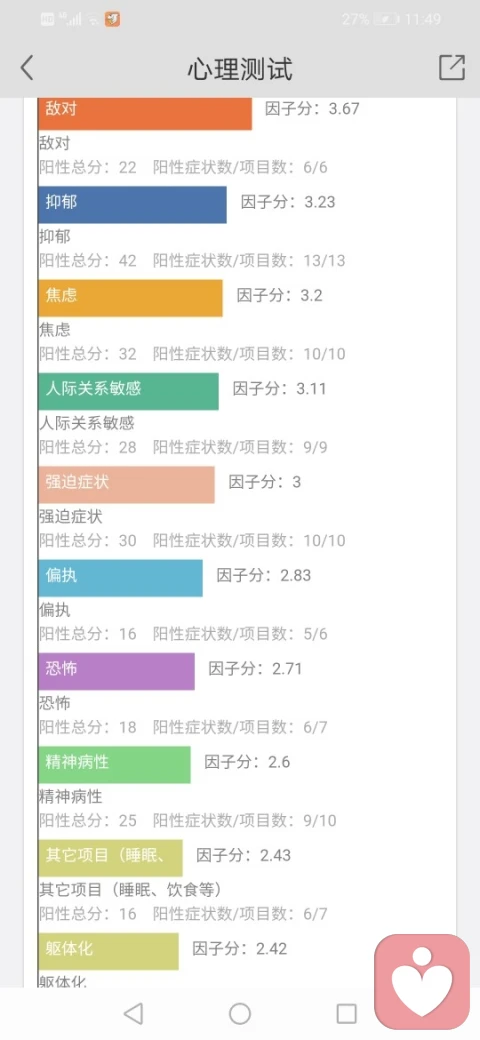Tap Android home circle button
This screenshot has width=480, height=1040.
pyautogui.click(x=240, y=1013)
